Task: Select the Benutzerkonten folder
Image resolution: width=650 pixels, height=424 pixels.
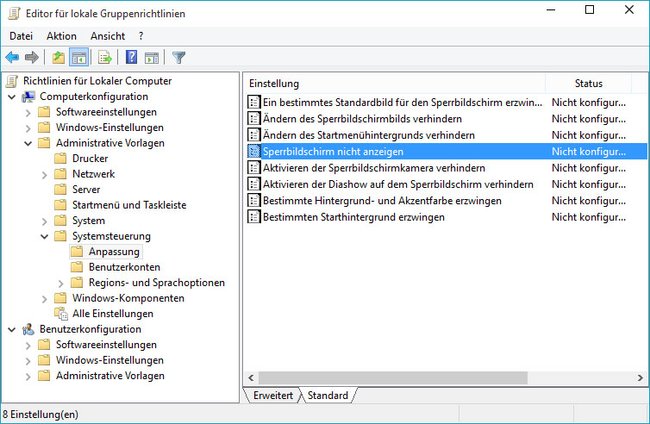Action: pyautogui.click(x=124, y=267)
